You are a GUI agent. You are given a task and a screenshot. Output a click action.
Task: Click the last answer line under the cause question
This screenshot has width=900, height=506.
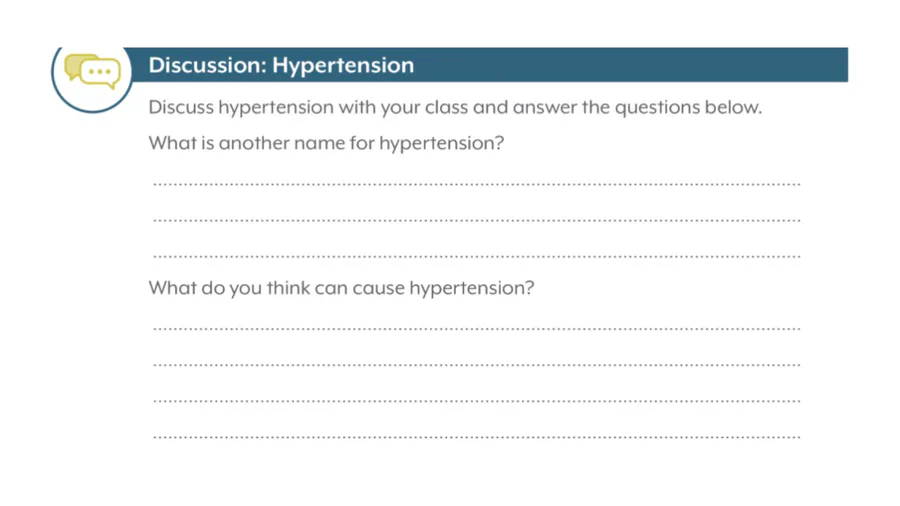(476, 437)
